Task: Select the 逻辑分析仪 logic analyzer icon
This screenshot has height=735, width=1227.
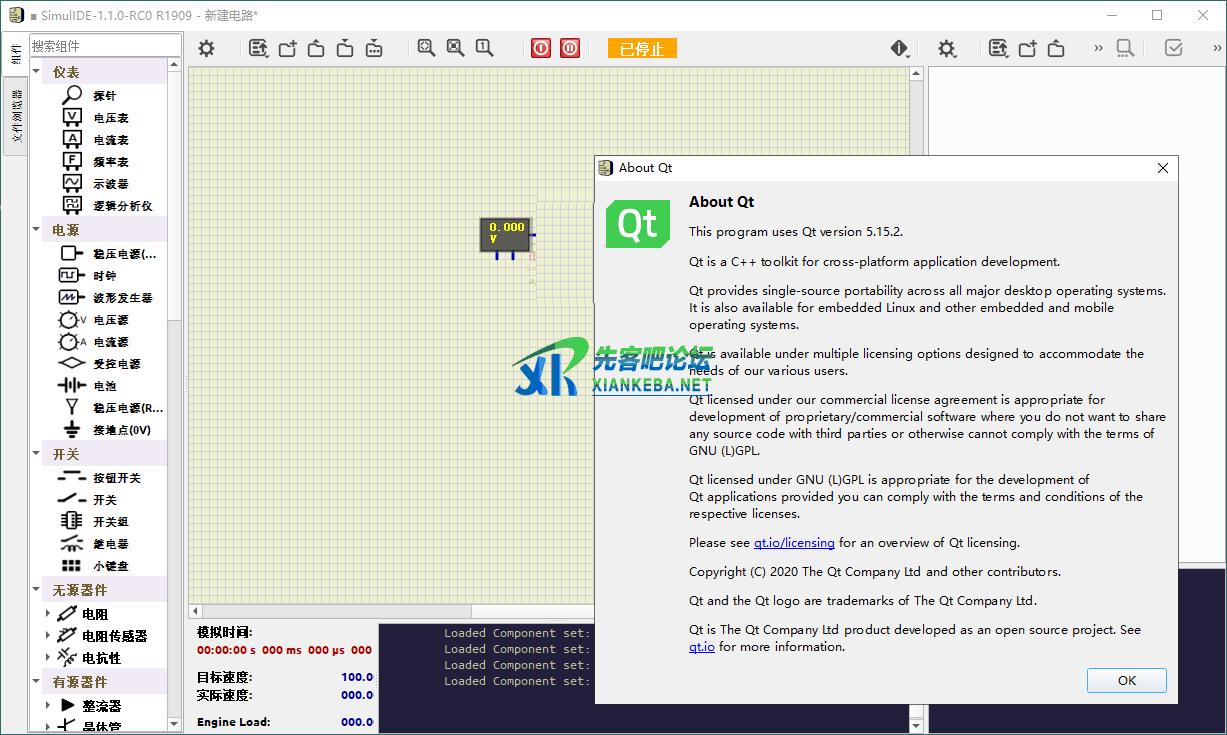Action: pyautogui.click(x=72, y=205)
